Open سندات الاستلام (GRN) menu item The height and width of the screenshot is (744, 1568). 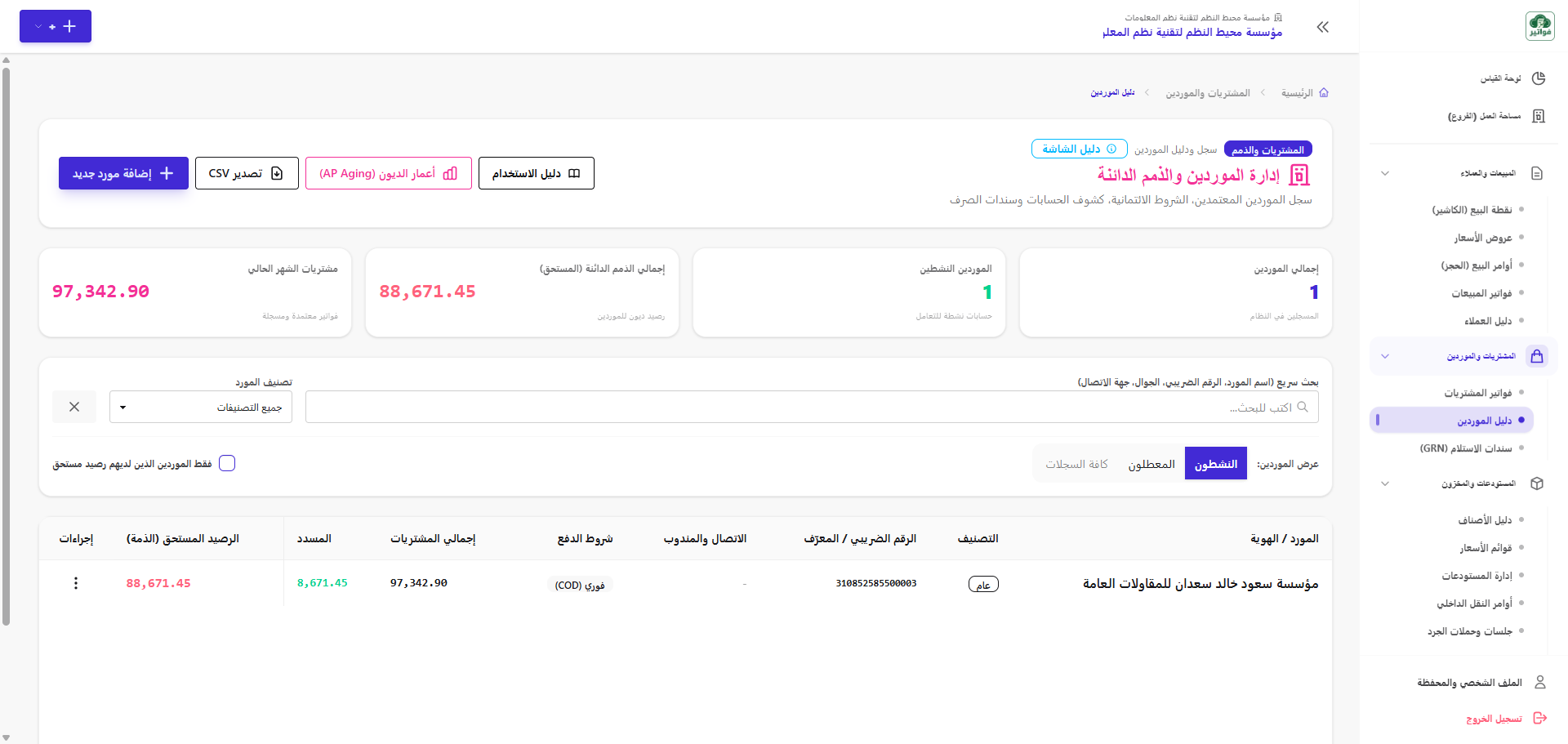pyautogui.click(x=1465, y=448)
